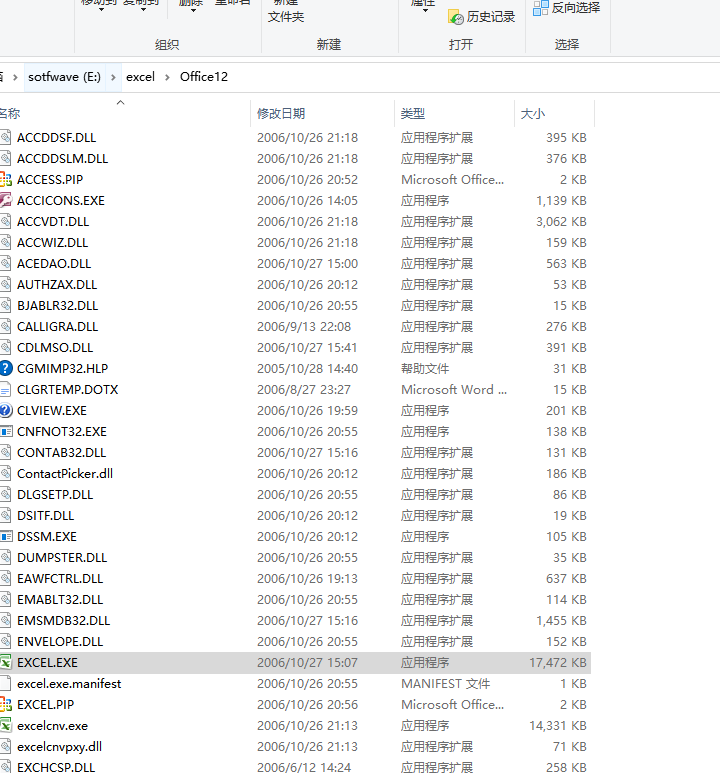
Task: Select EAWFCTRL.DLL file name
Action: coord(60,579)
